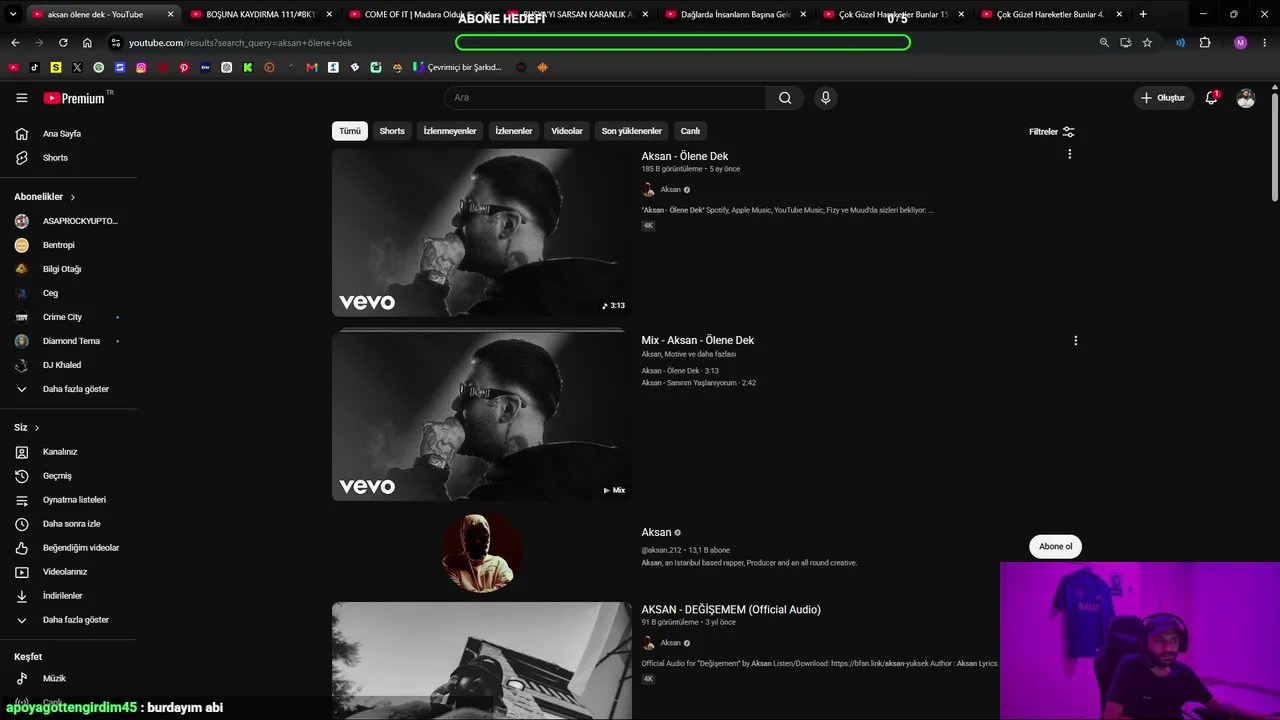This screenshot has height=720, width=1280.
Task: Open the Instagram bookmark
Action: (141, 67)
